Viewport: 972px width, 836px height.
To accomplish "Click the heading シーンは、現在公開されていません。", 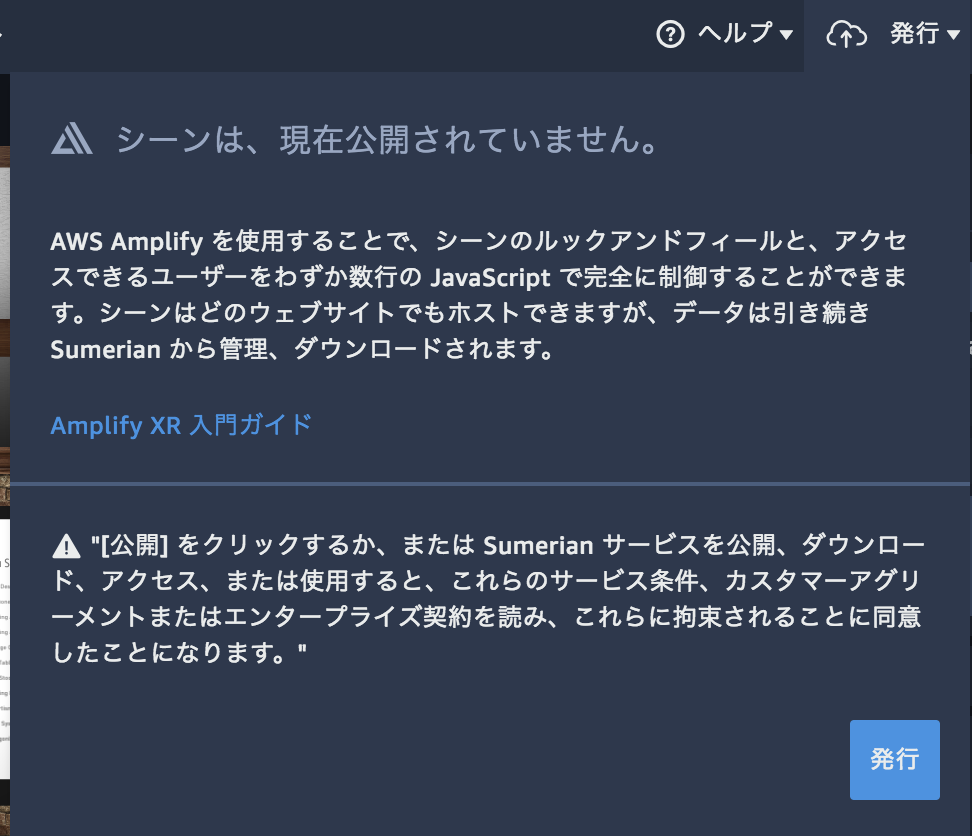I will point(388,139).
